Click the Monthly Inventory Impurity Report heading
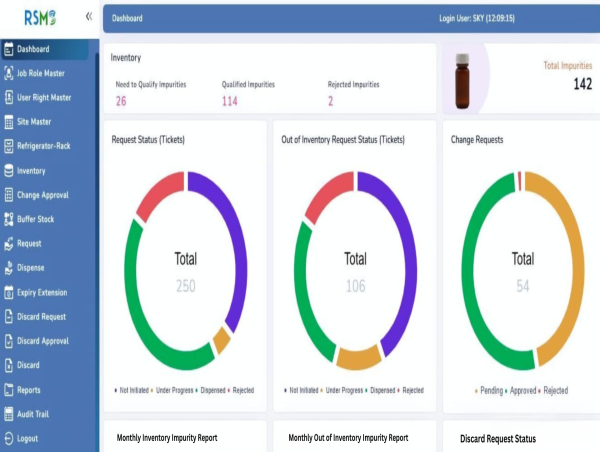 [x=167, y=438]
